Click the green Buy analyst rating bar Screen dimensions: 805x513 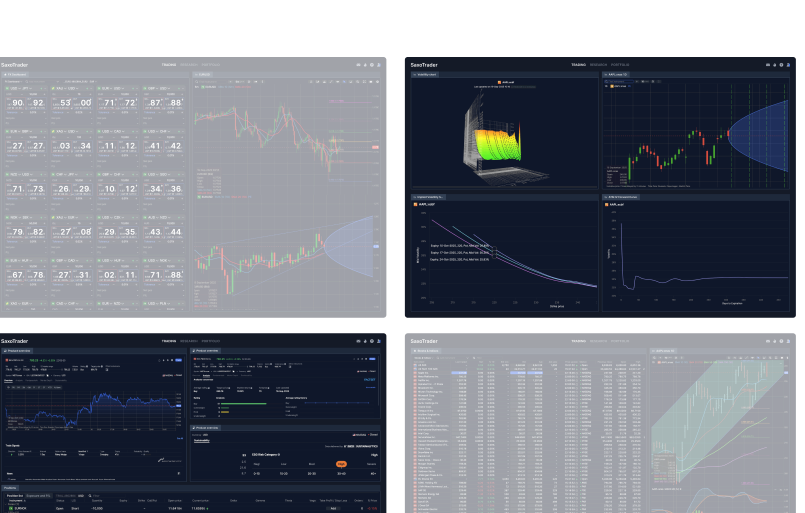pos(244,404)
